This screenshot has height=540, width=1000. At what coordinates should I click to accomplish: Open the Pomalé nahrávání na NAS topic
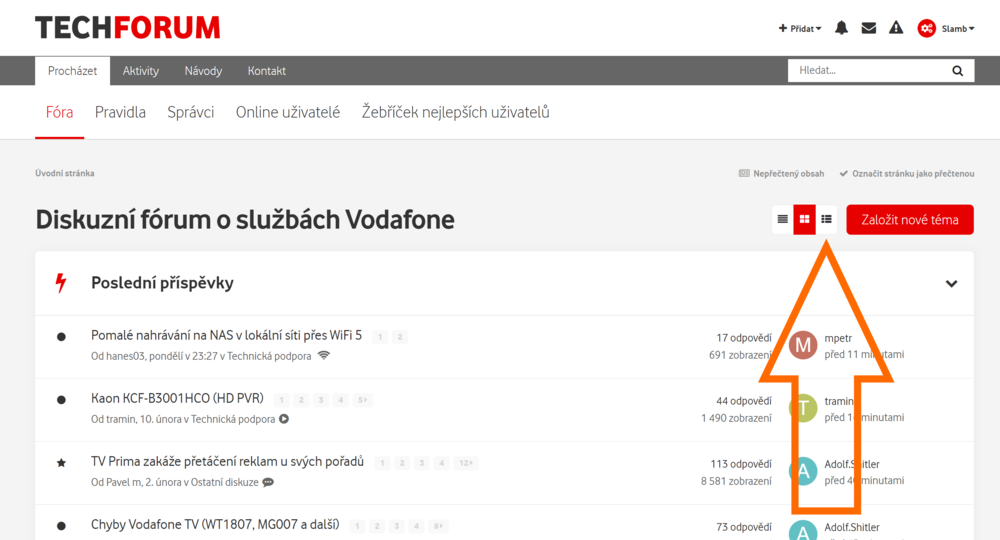coord(226,335)
